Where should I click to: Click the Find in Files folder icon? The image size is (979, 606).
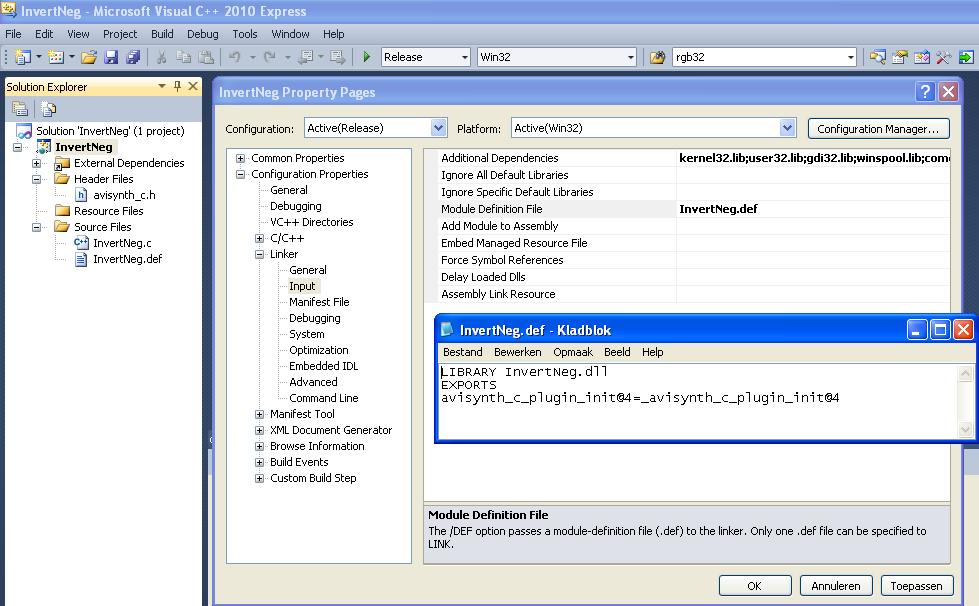[x=657, y=57]
